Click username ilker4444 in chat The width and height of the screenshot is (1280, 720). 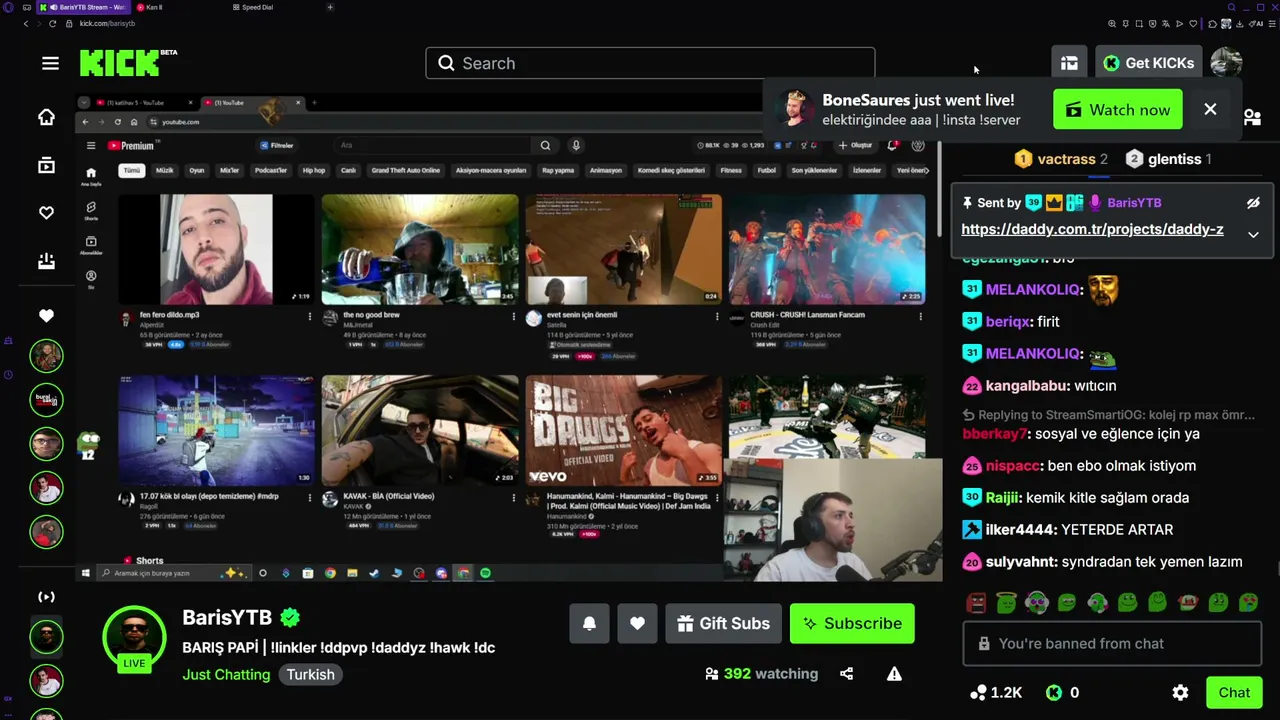(1020, 530)
